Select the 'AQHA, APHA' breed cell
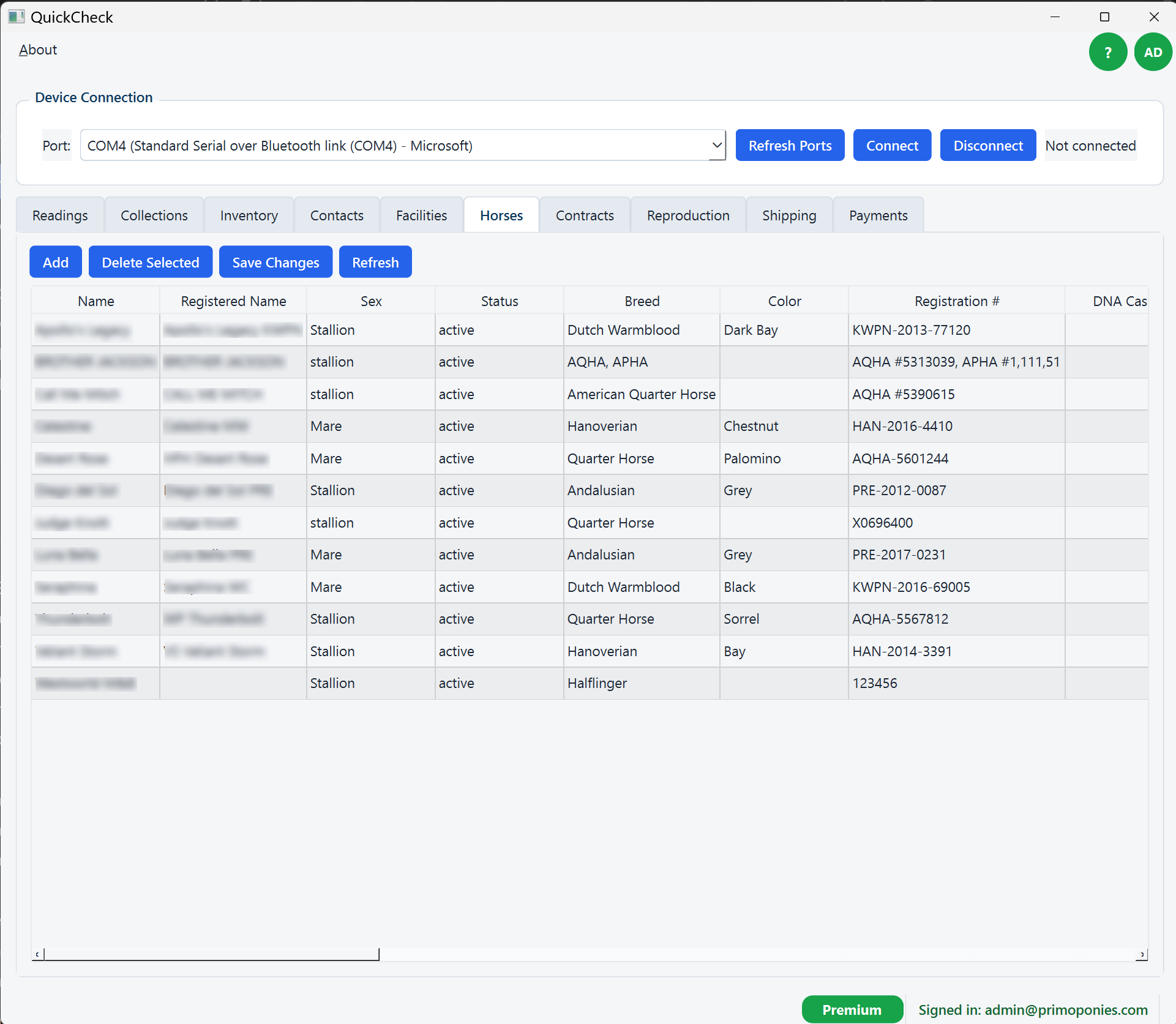1176x1024 pixels. (642, 362)
